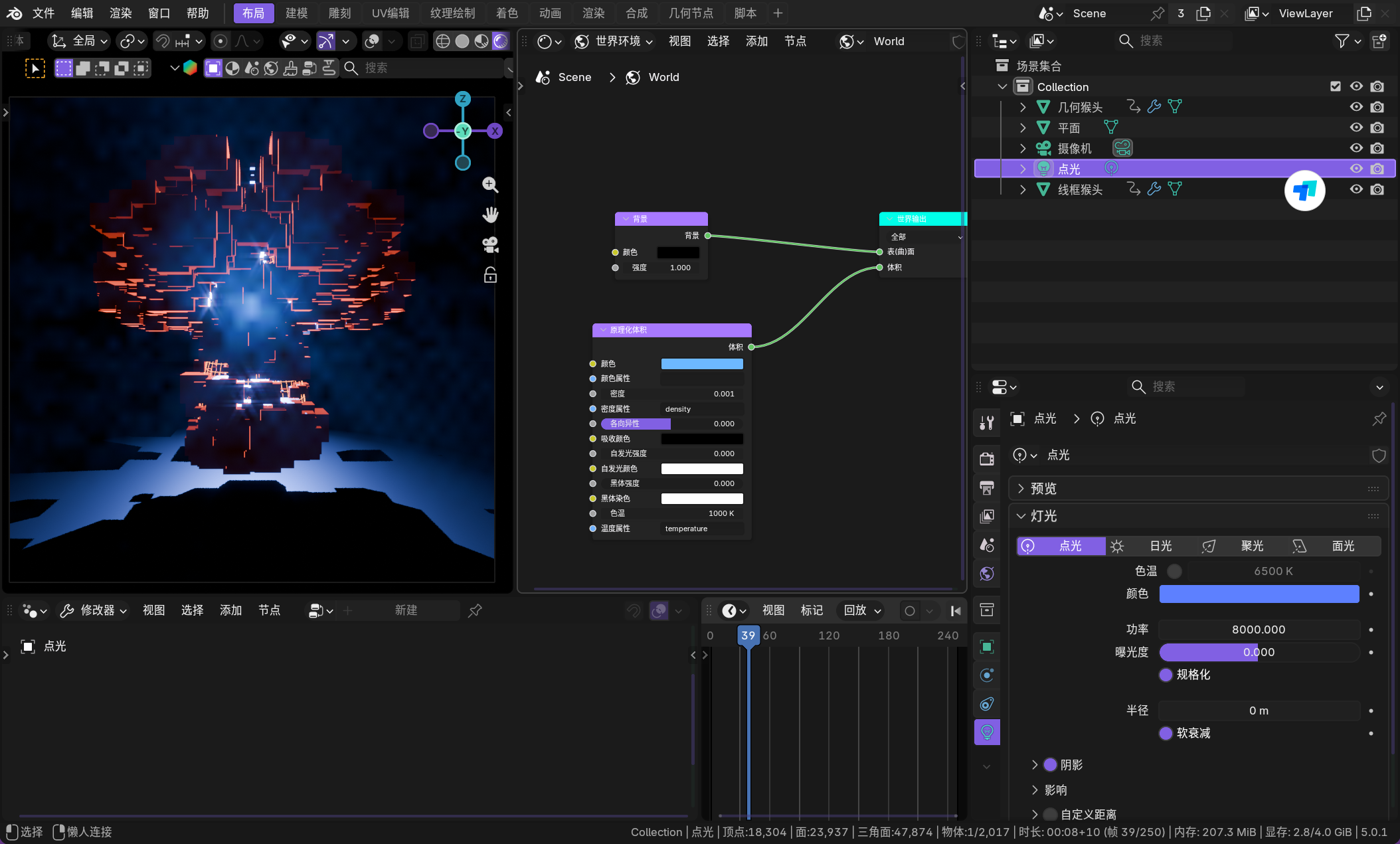
Task: Open the 世界环境 shader type dropdown
Action: tap(614, 41)
